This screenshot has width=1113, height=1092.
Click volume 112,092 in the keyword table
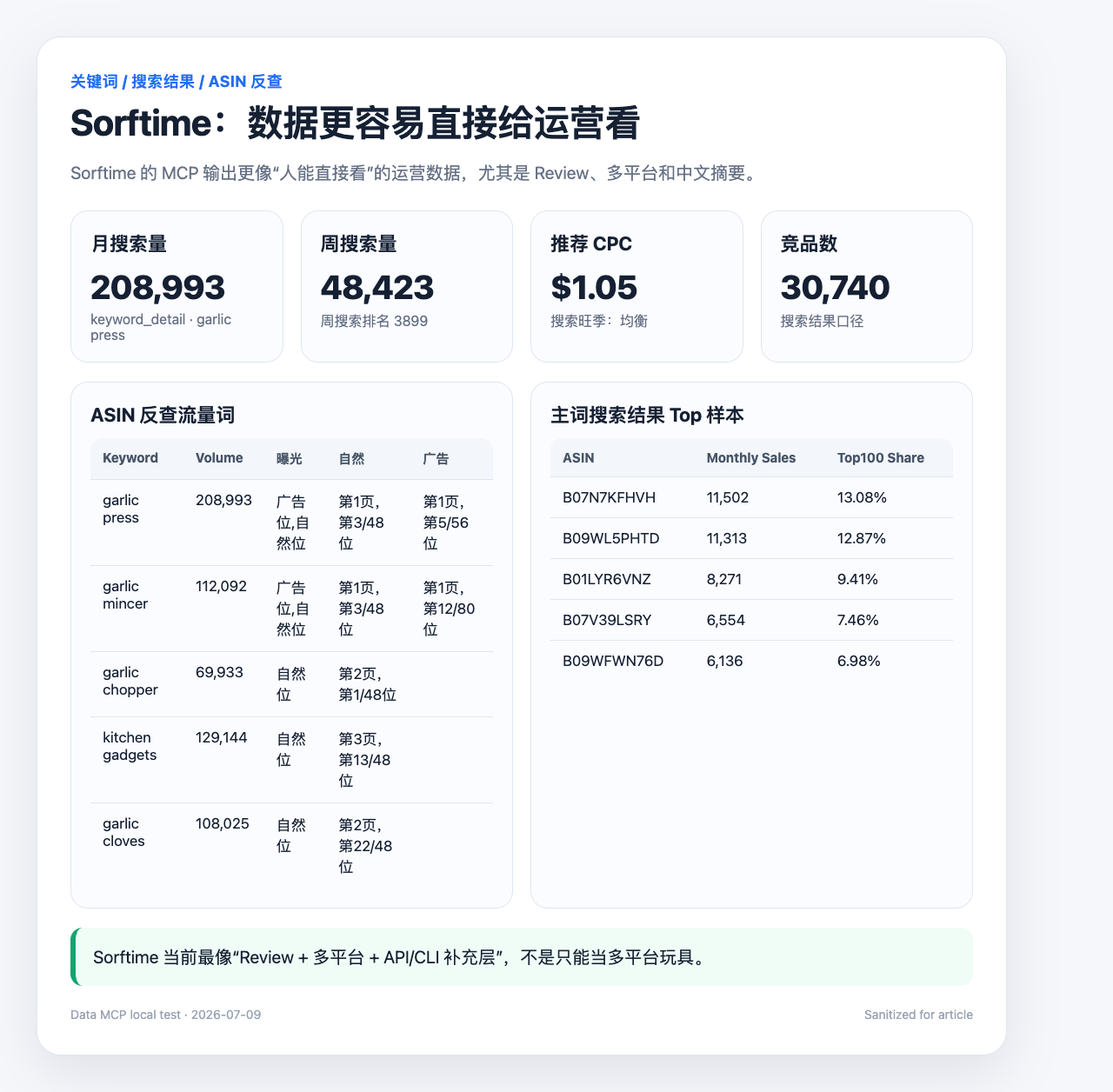click(221, 587)
